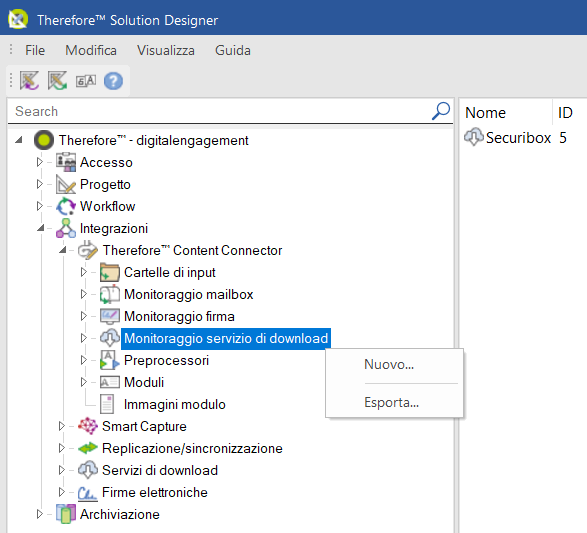587x533 pixels.
Task: Collapse the Therefore Content Connector node
Action: coord(63,250)
